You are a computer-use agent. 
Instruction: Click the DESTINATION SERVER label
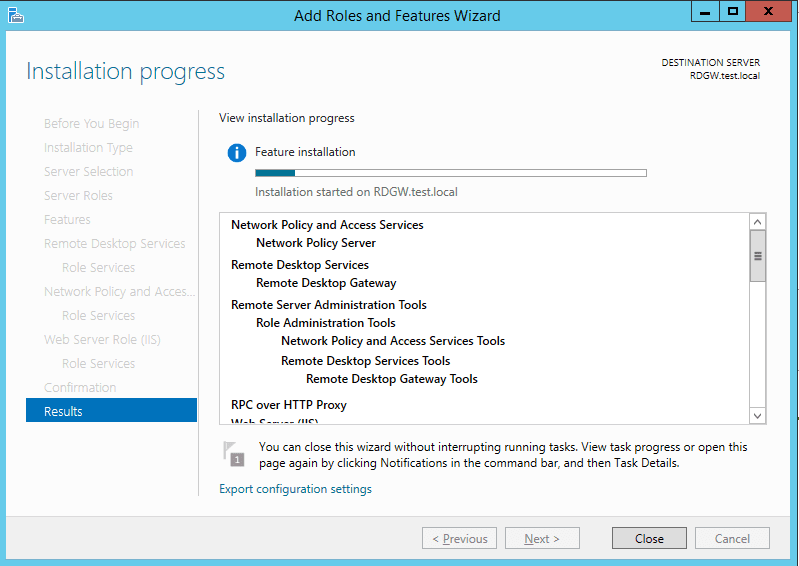point(710,63)
